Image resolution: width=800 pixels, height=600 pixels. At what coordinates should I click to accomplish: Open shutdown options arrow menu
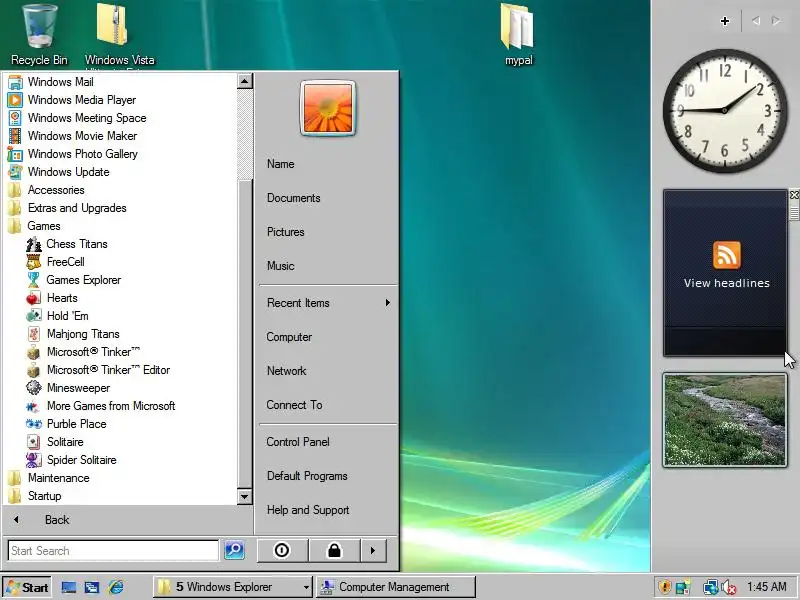373,551
